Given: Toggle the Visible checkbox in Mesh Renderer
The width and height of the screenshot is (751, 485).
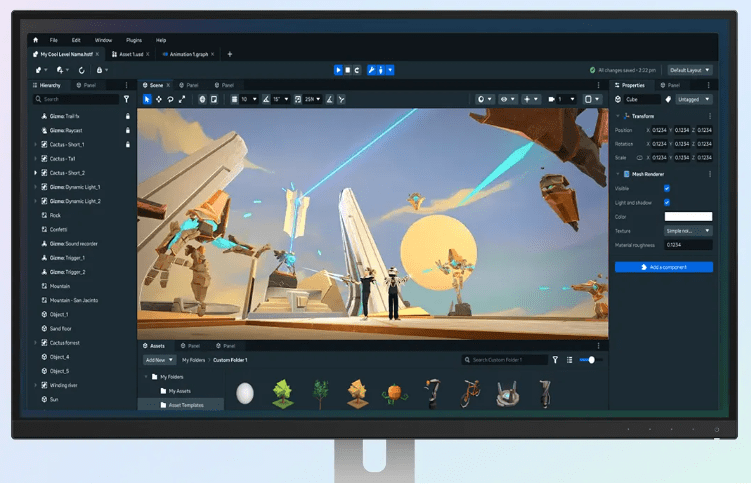Looking at the screenshot, I should (667, 188).
